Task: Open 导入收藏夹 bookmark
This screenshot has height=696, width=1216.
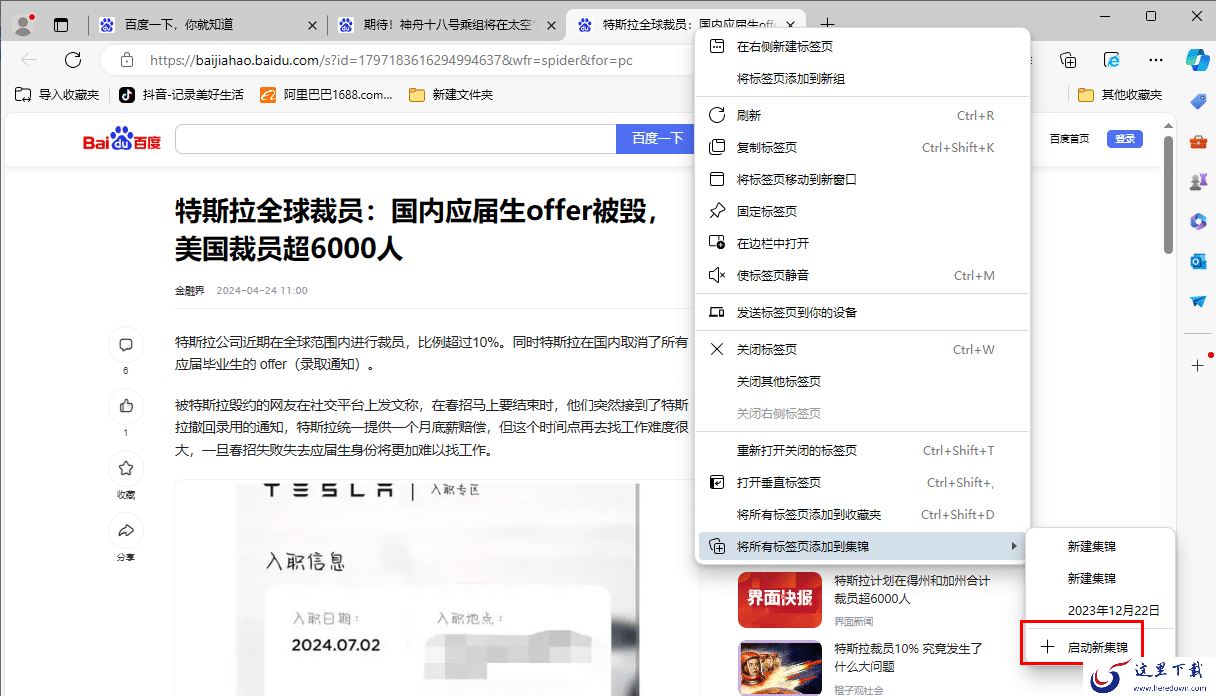Action: pyautogui.click(x=57, y=95)
